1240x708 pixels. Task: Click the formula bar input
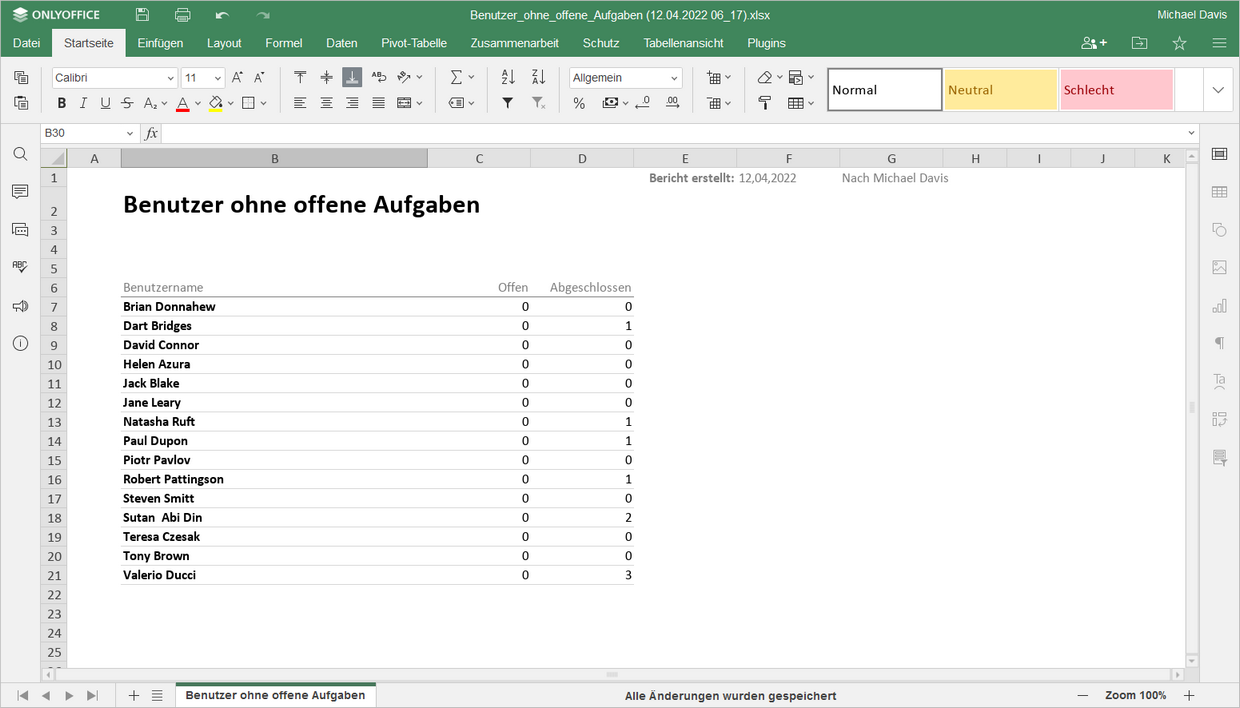[672, 133]
